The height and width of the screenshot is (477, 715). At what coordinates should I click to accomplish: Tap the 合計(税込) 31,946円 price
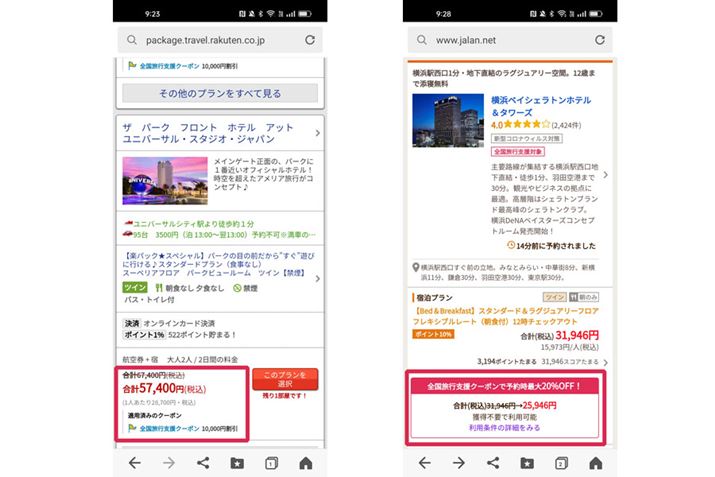[560, 336]
